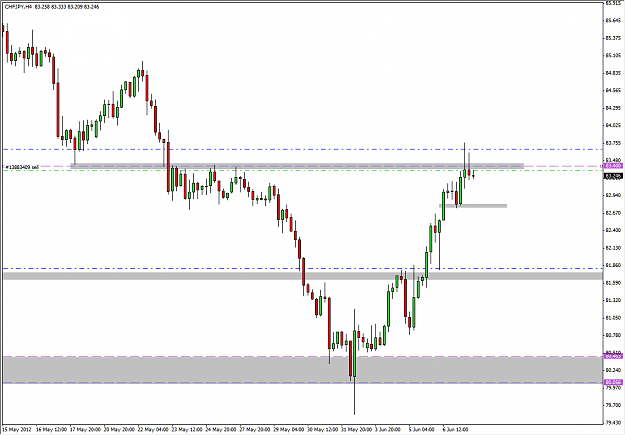The width and height of the screenshot is (625, 435).
Task: Click the 83.755 price scale label
Action: tap(613, 143)
